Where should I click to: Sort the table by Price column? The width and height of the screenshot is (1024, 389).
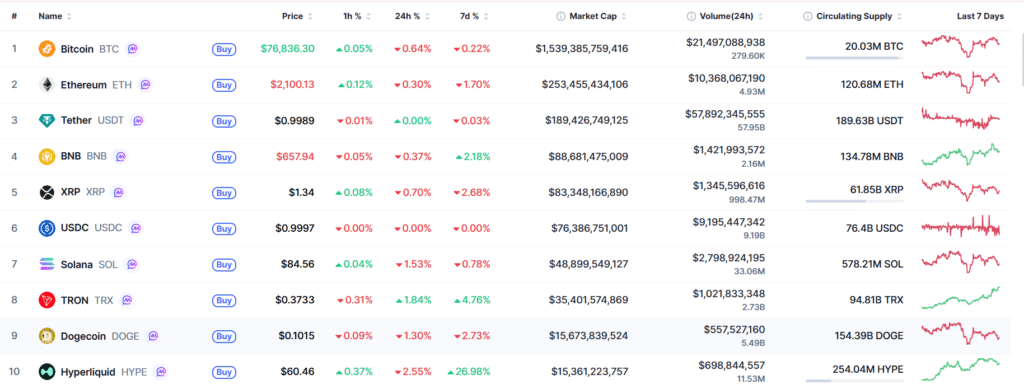point(297,16)
